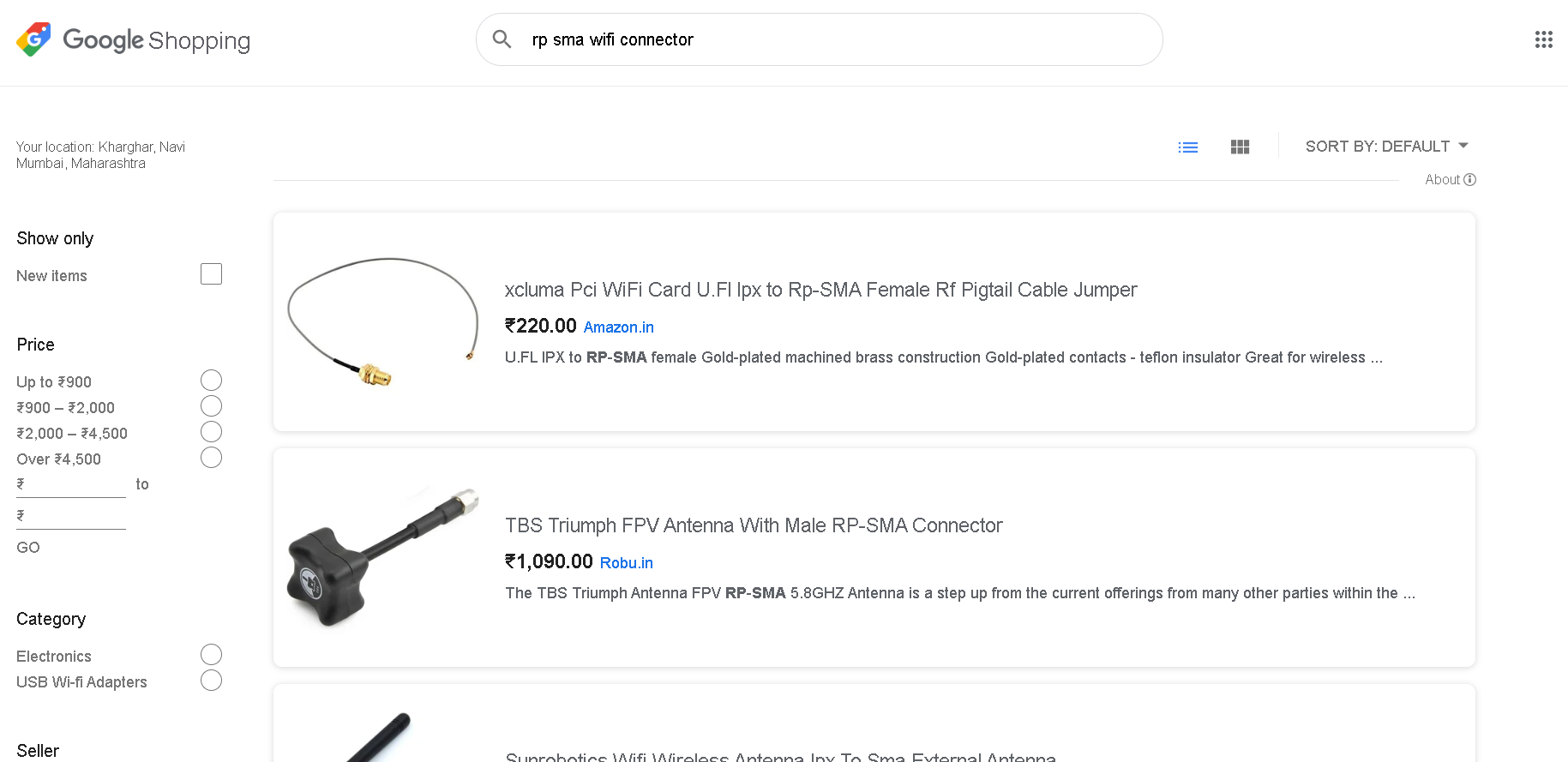
Task: Select ₹900 – ₹2,000 price range
Action: tap(211, 406)
